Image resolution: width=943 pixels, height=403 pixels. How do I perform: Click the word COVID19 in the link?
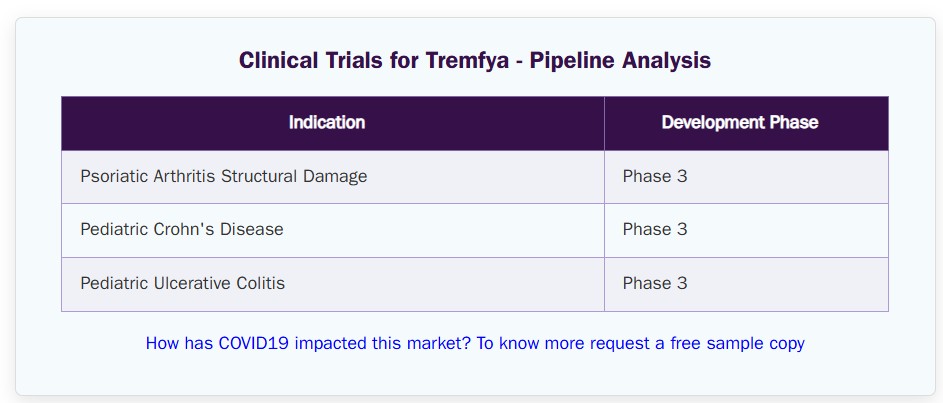(x=254, y=343)
